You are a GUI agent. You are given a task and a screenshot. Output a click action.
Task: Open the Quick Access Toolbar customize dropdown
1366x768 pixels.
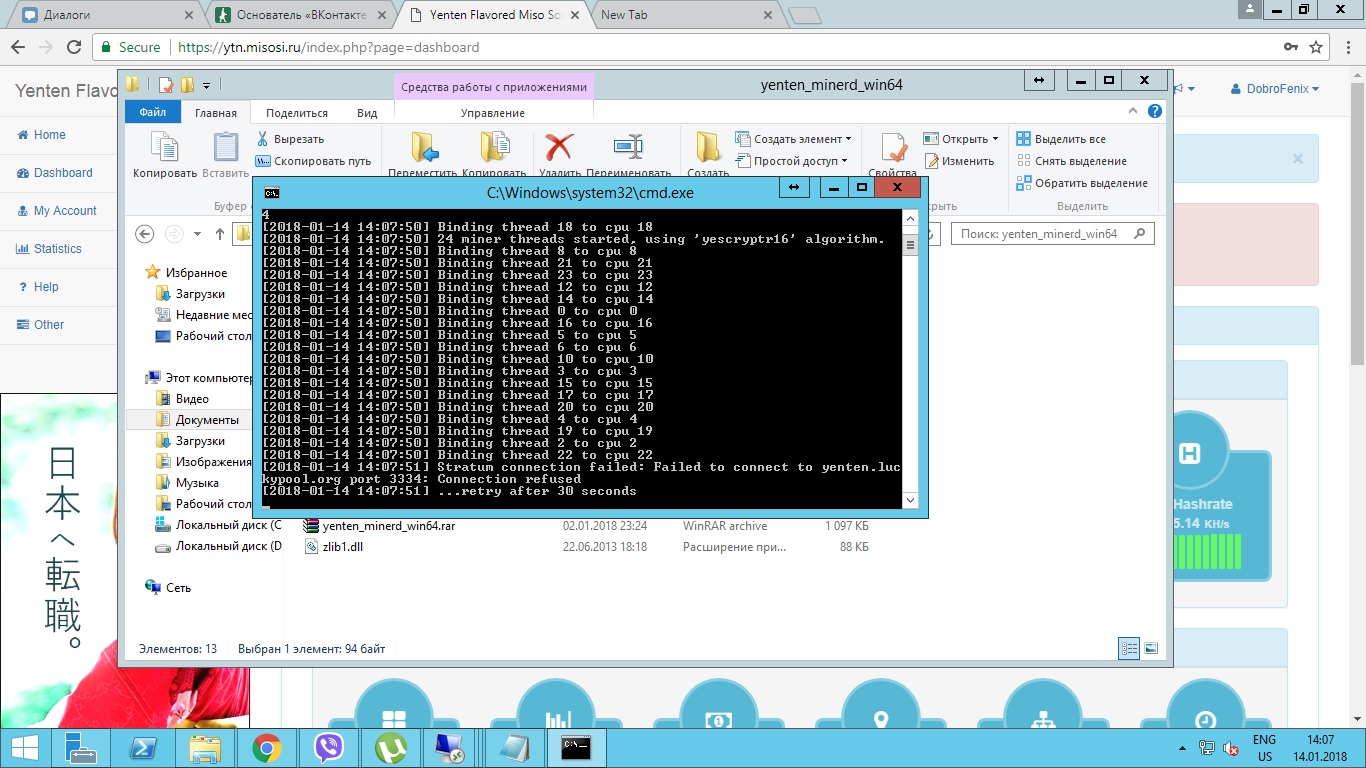[x=207, y=85]
